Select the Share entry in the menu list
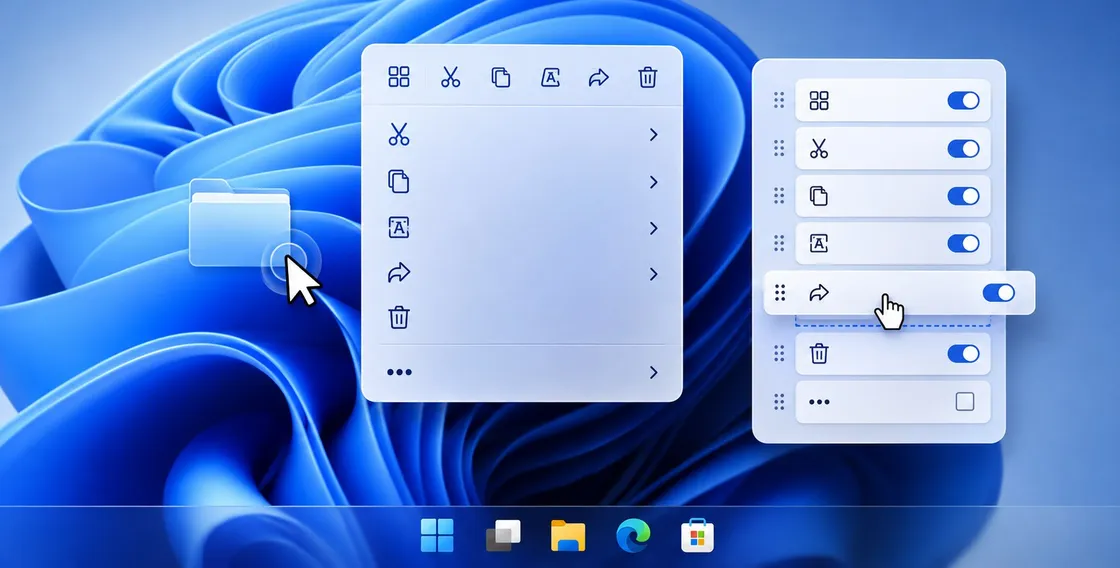 point(522,273)
